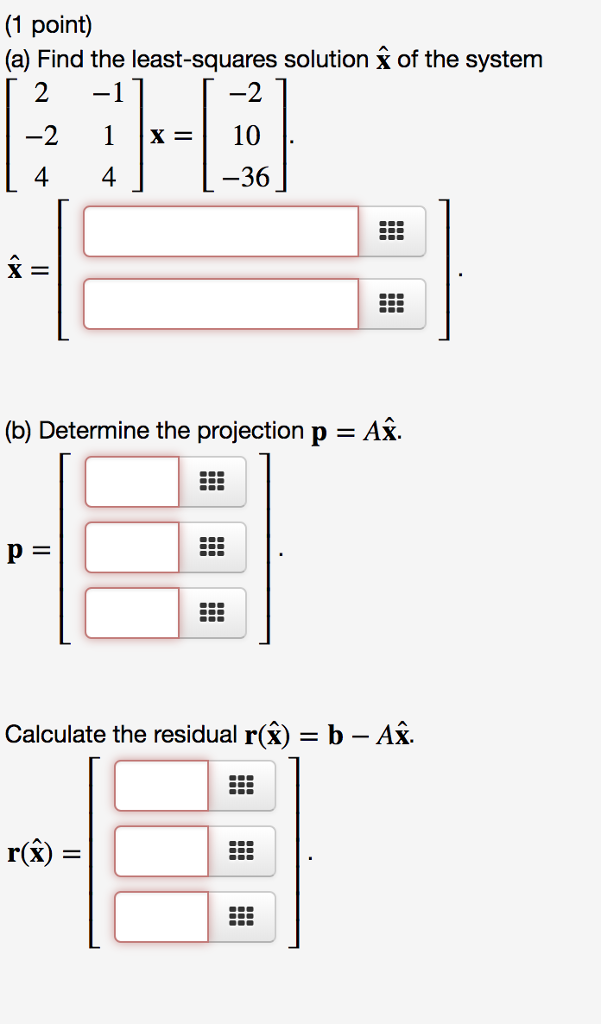
Task: Open the entry palette for the third r(x̂) component
Action: pyautogui.click(x=240, y=918)
